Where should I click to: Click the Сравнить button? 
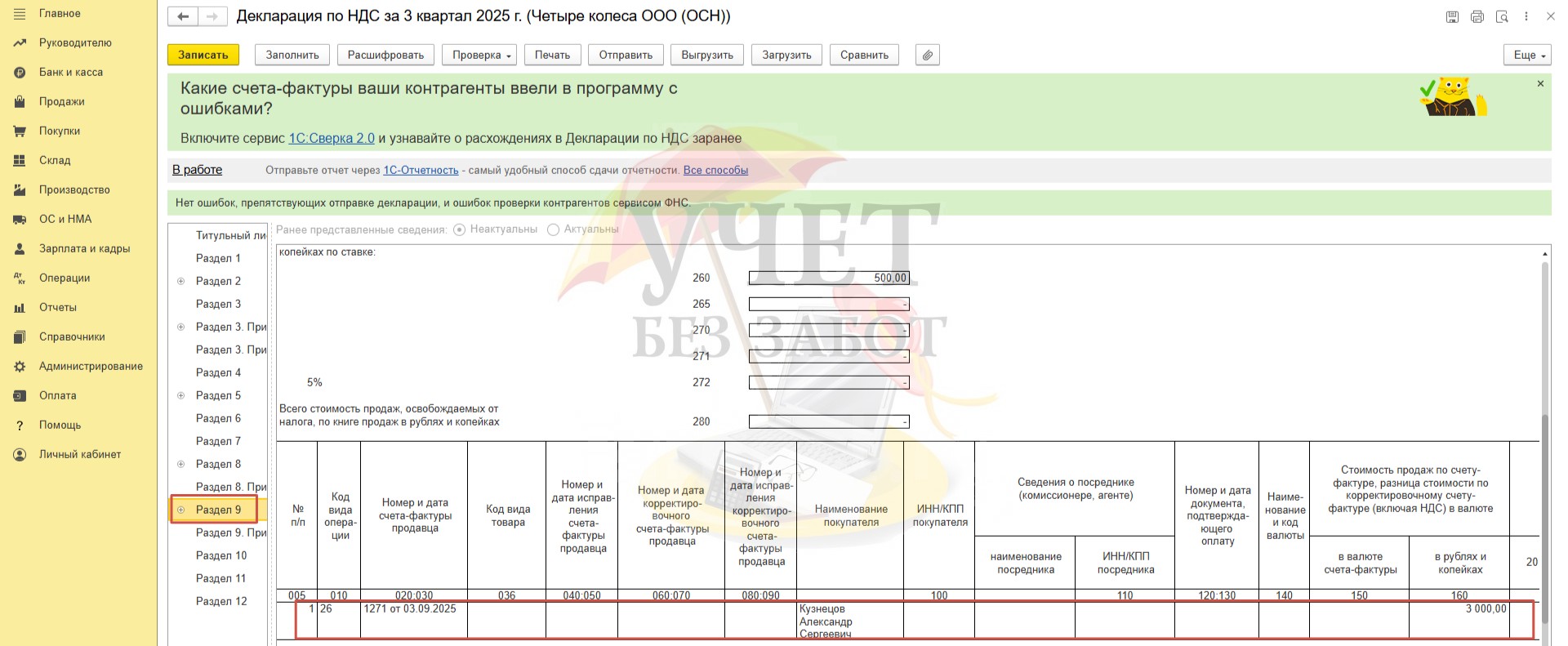point(864,55)
